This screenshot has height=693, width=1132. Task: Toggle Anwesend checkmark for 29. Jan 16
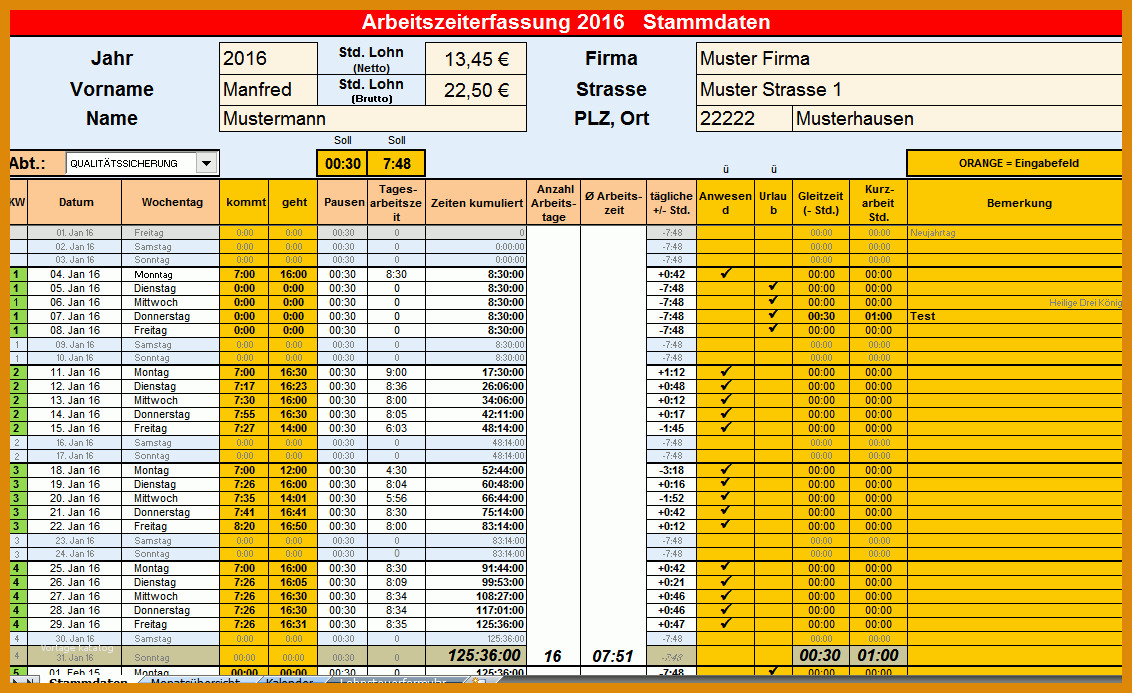click(x=725, y=624)
